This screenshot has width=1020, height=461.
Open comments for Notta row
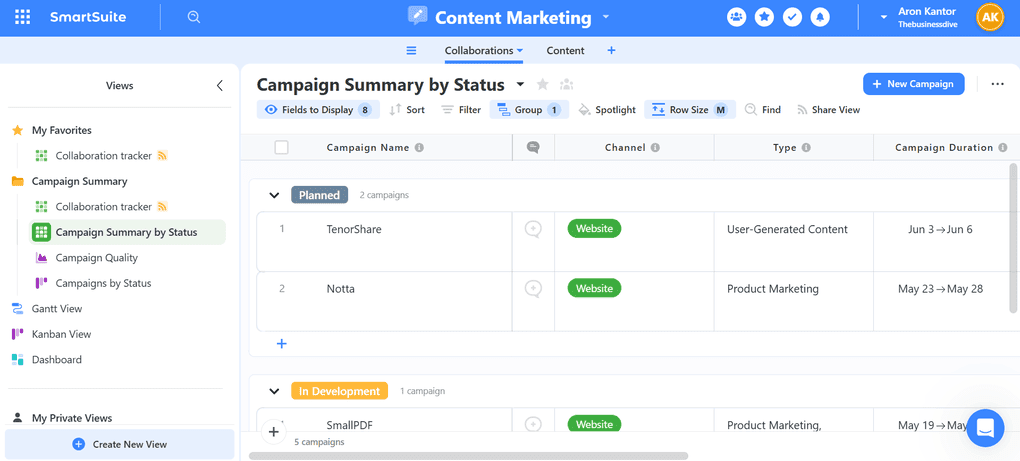pos(533,289)
